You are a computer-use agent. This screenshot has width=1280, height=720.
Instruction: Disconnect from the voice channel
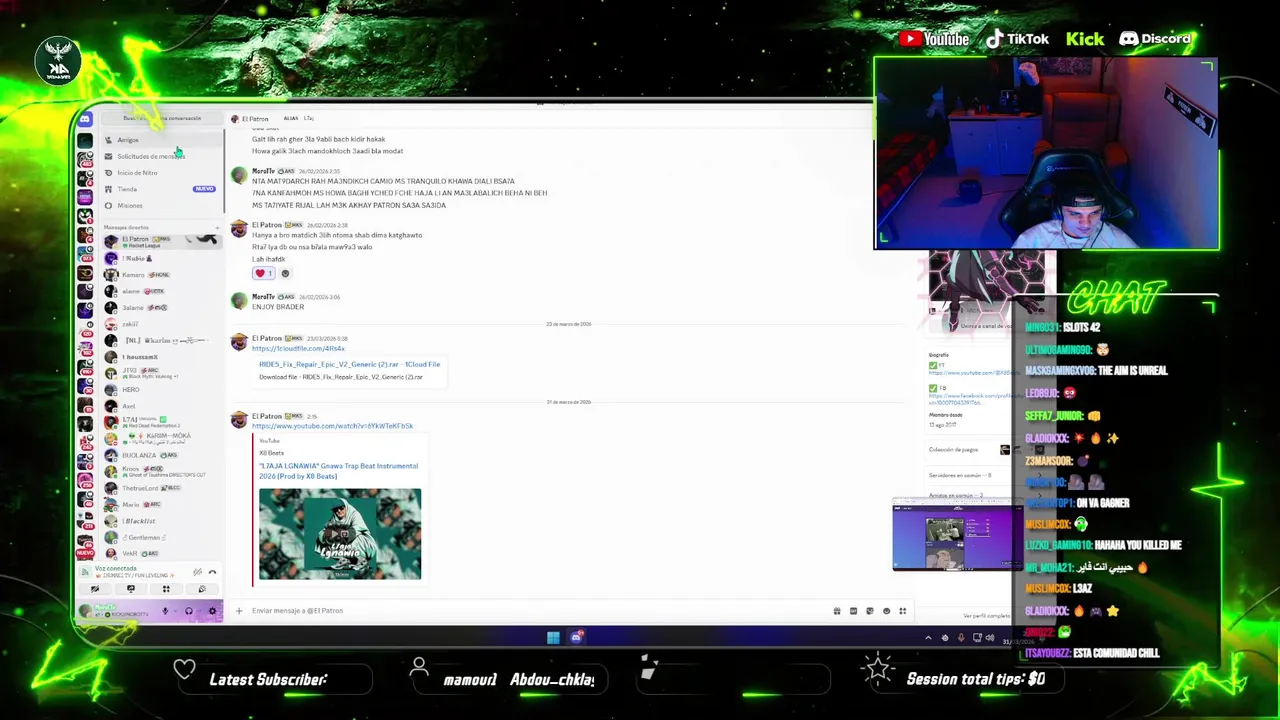212,572
